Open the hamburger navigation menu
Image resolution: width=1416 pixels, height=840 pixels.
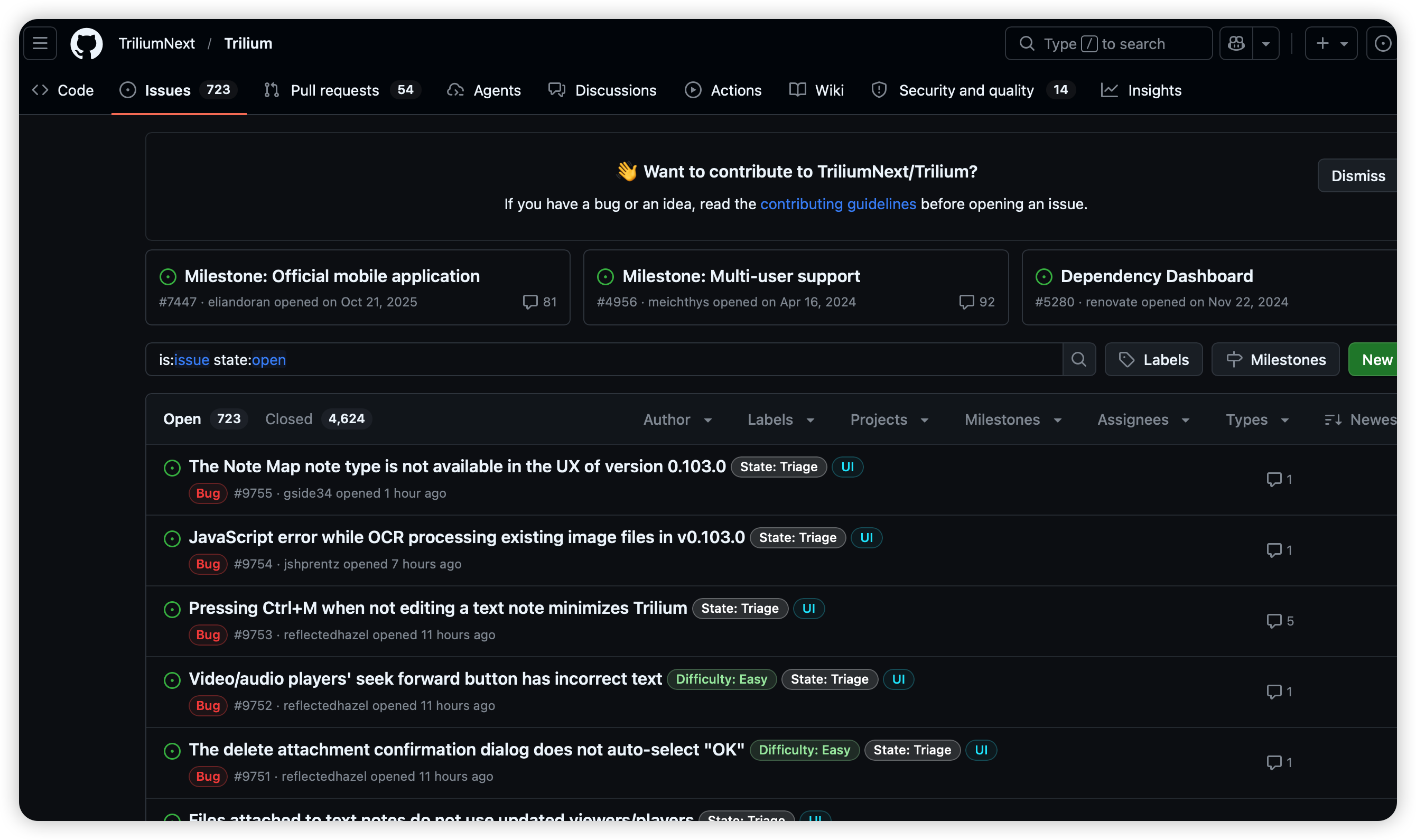40,43
